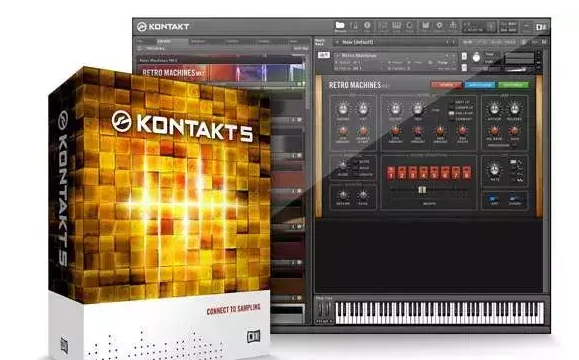579x360 pixels.
Task: Click the blue button on the instrument header
Action: click(480, 85)
